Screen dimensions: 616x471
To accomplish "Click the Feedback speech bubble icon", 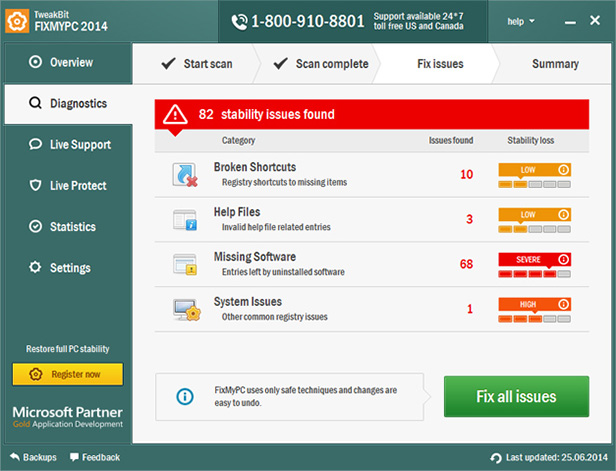I will point(74,457).
